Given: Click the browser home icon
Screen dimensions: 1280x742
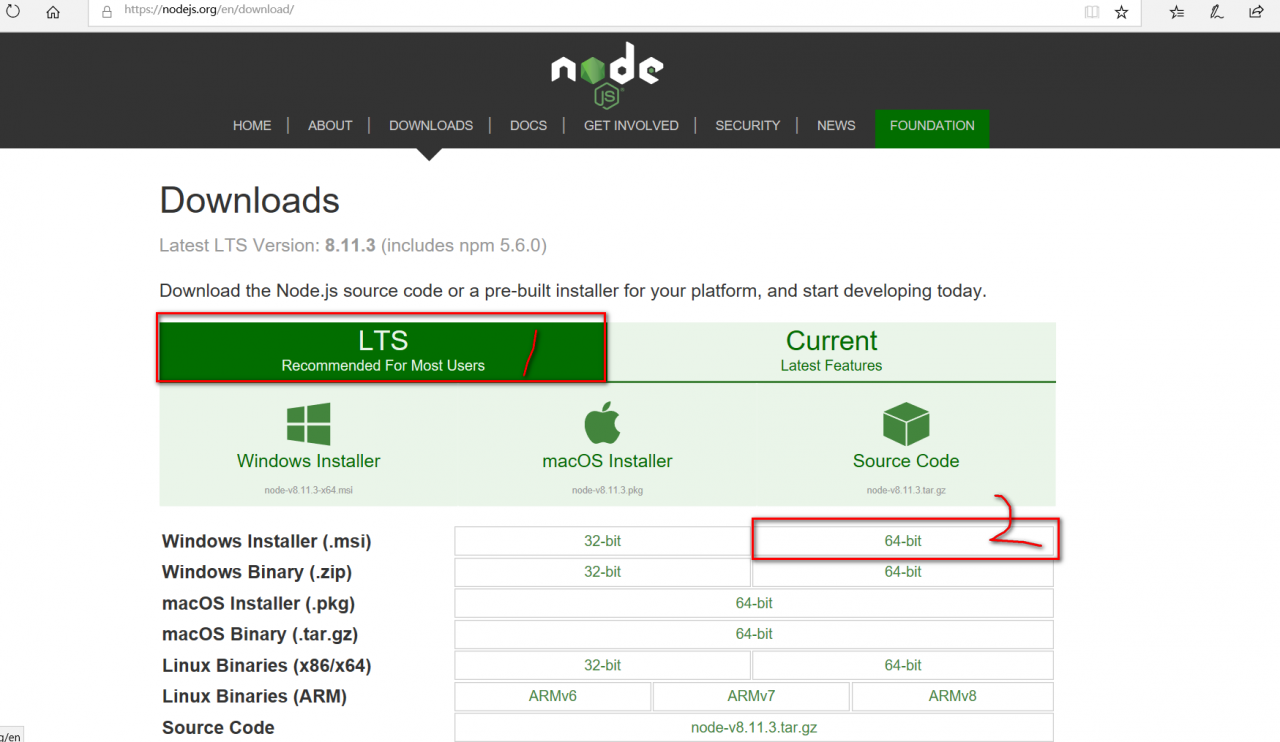Looking at the screenshot, I should point(53,12).
